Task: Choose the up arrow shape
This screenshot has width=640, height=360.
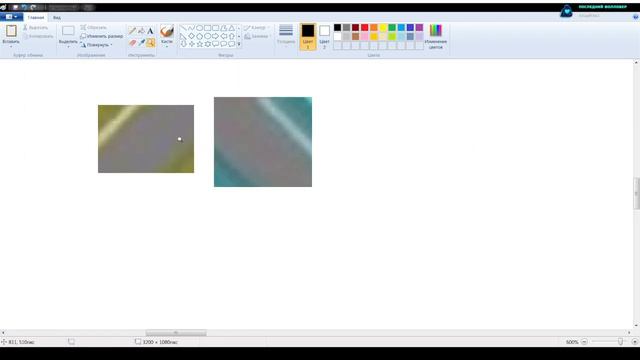Action: coord(231,36)
